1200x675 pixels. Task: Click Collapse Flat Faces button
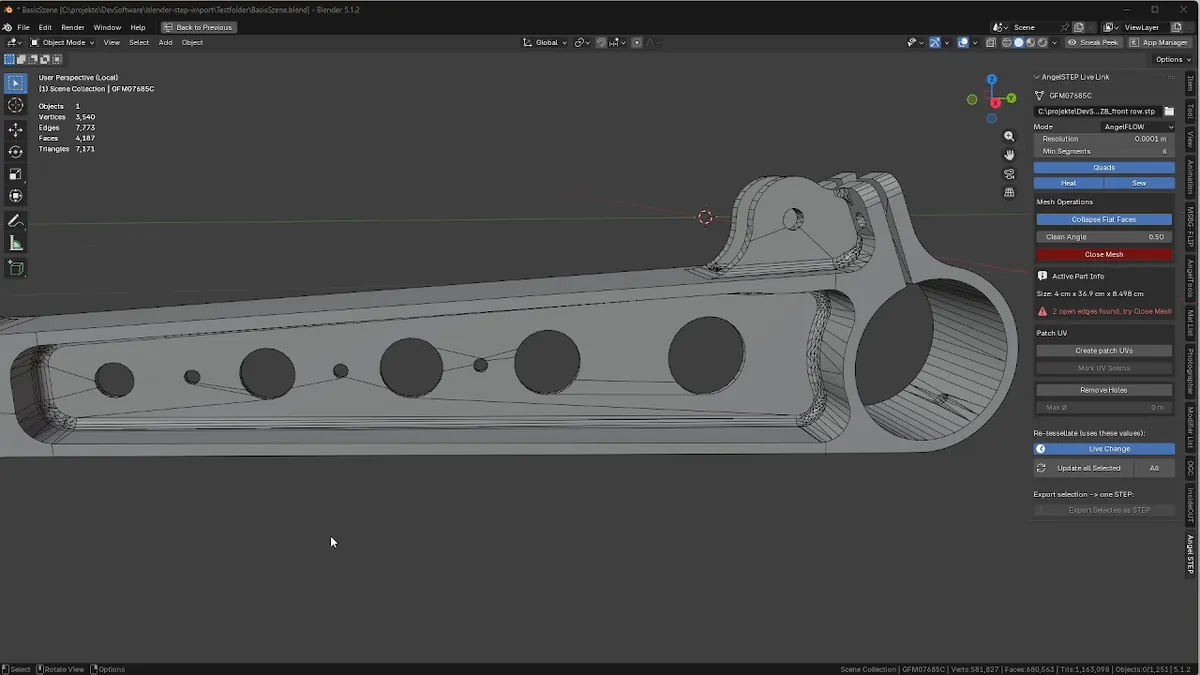pyautogui.click(x=1104, y=219)
